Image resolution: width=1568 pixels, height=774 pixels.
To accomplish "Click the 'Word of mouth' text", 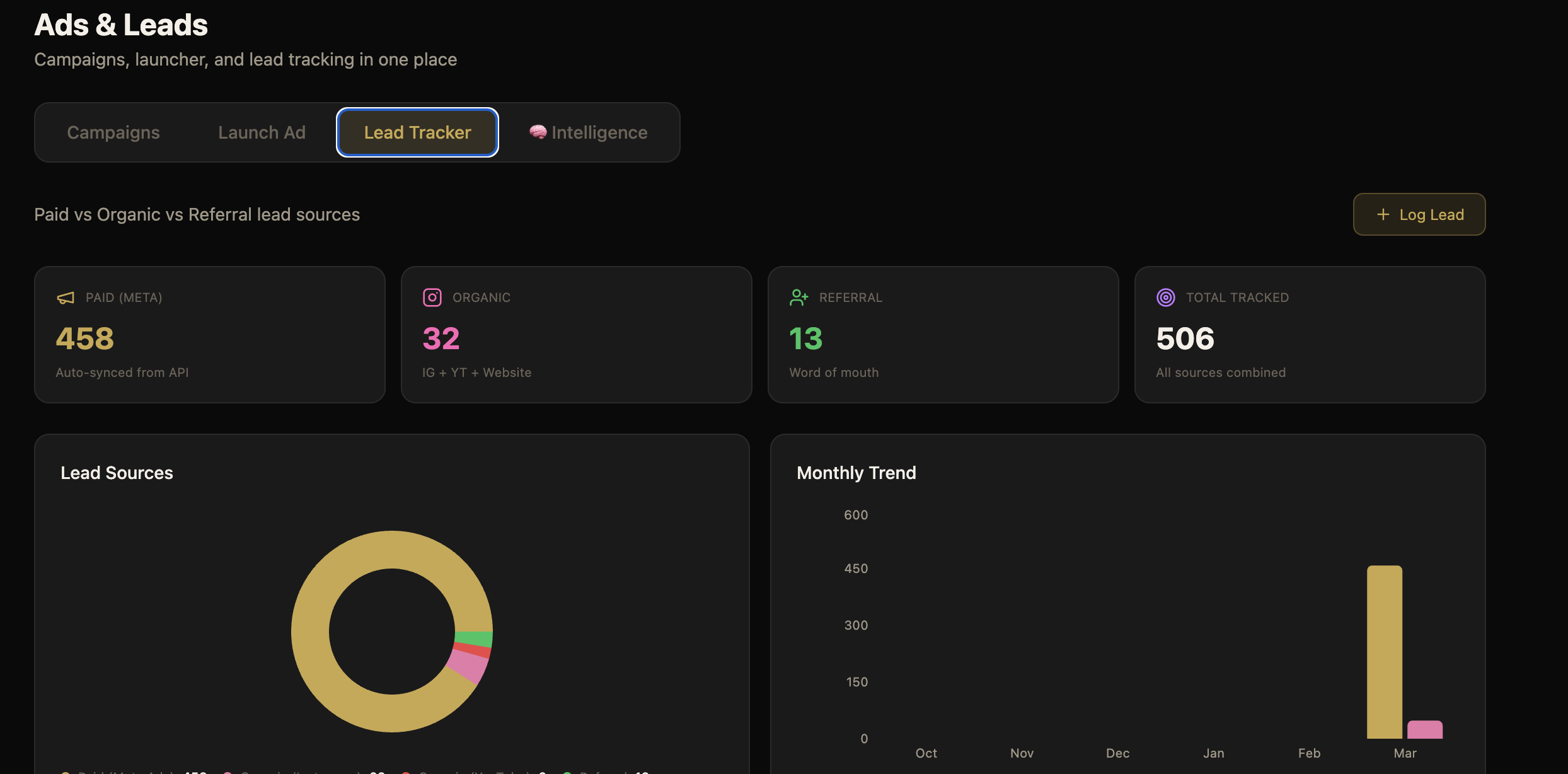I will click(834, 373).
